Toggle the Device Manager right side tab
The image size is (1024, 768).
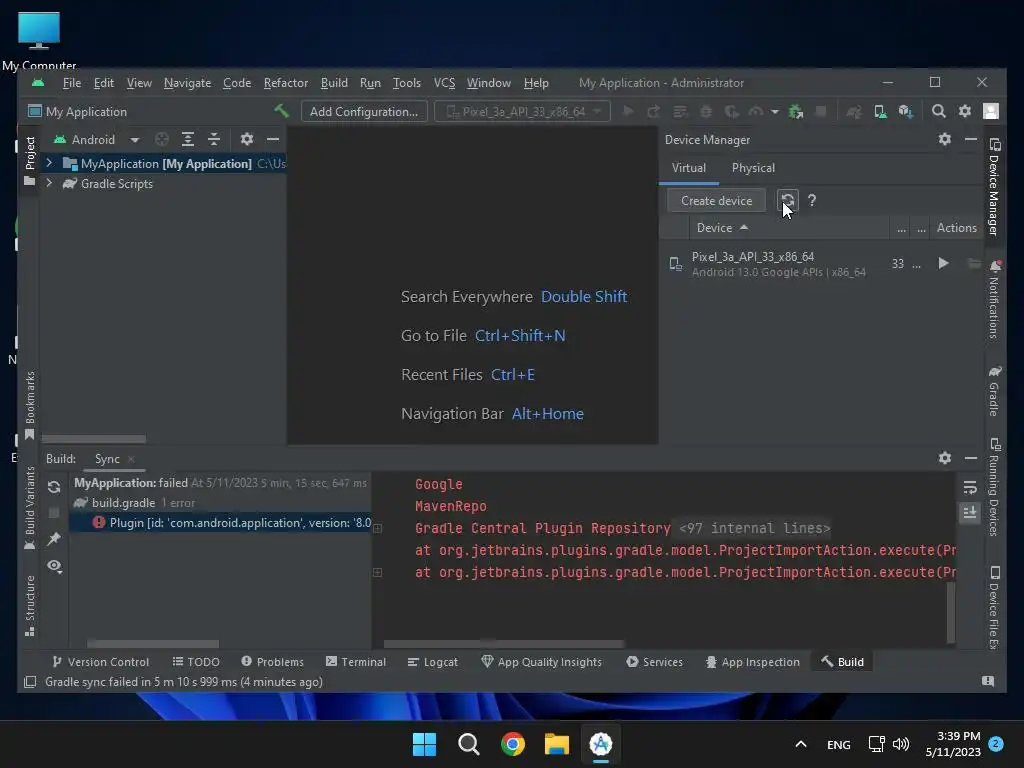pyautogui.click(x=994, y=187)
